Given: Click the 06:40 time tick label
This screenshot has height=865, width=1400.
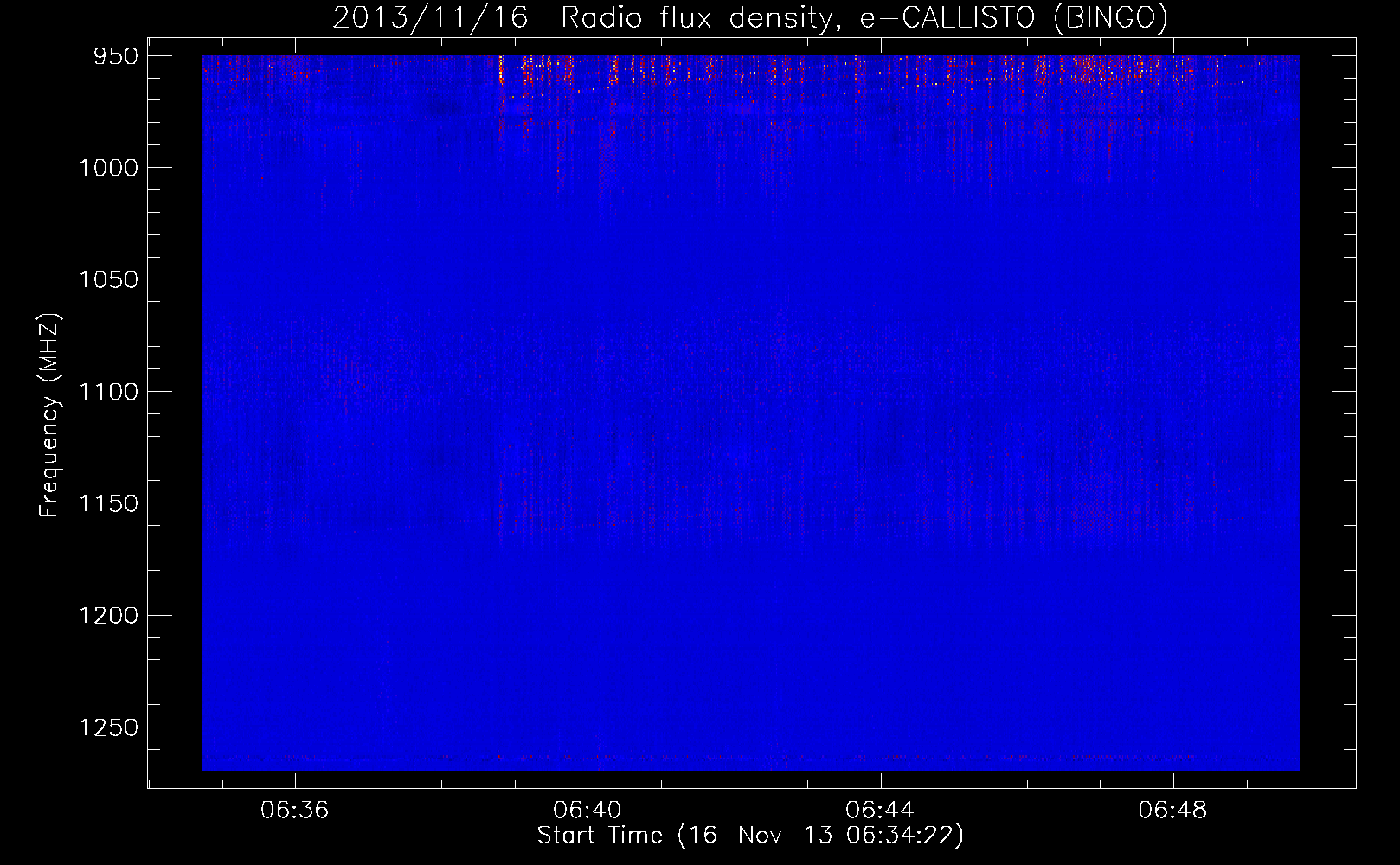Looking at the screenshot, I should tap(588, 811).
